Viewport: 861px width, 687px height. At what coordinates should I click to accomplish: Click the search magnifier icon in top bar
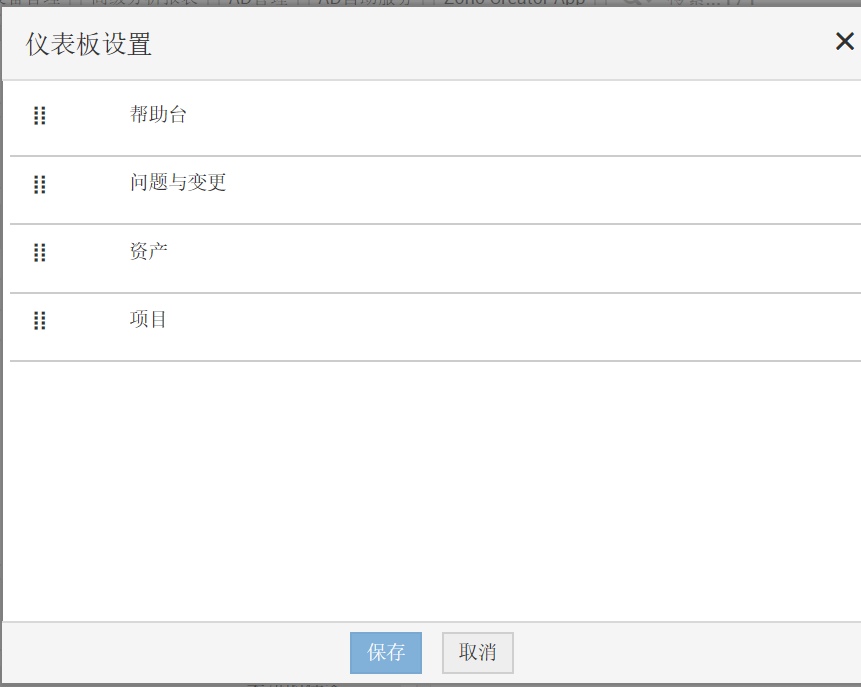632,3
